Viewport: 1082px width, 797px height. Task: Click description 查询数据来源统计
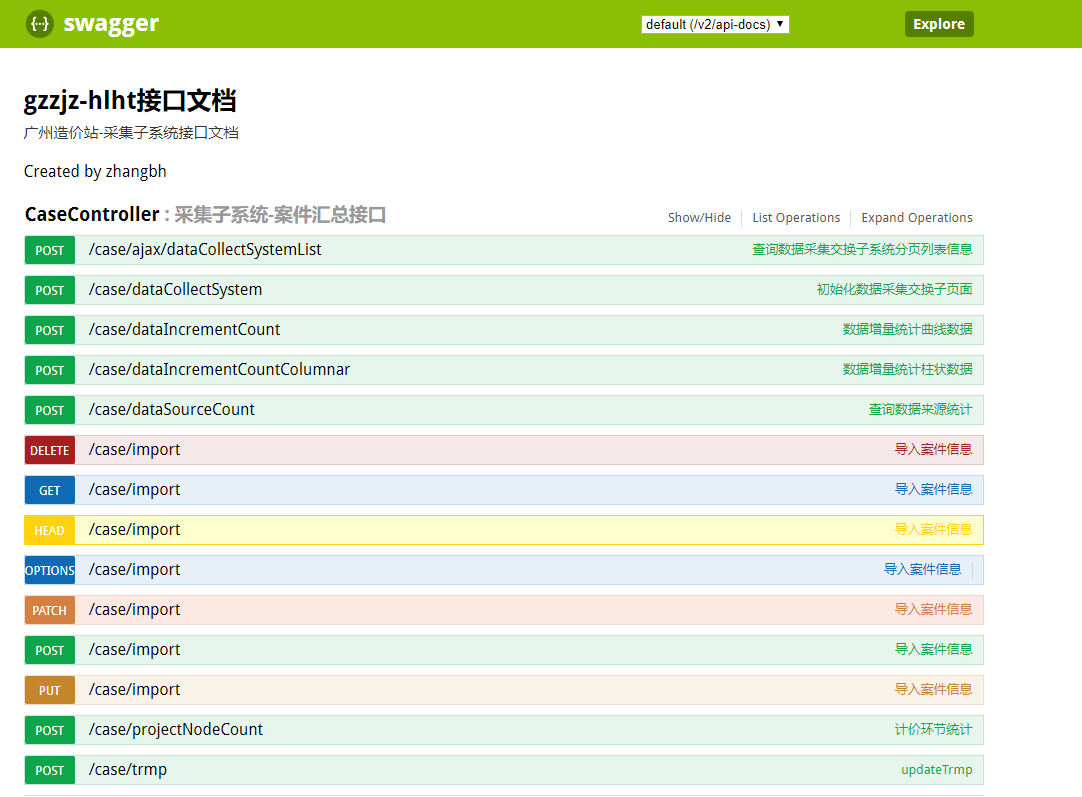[921, 409]
